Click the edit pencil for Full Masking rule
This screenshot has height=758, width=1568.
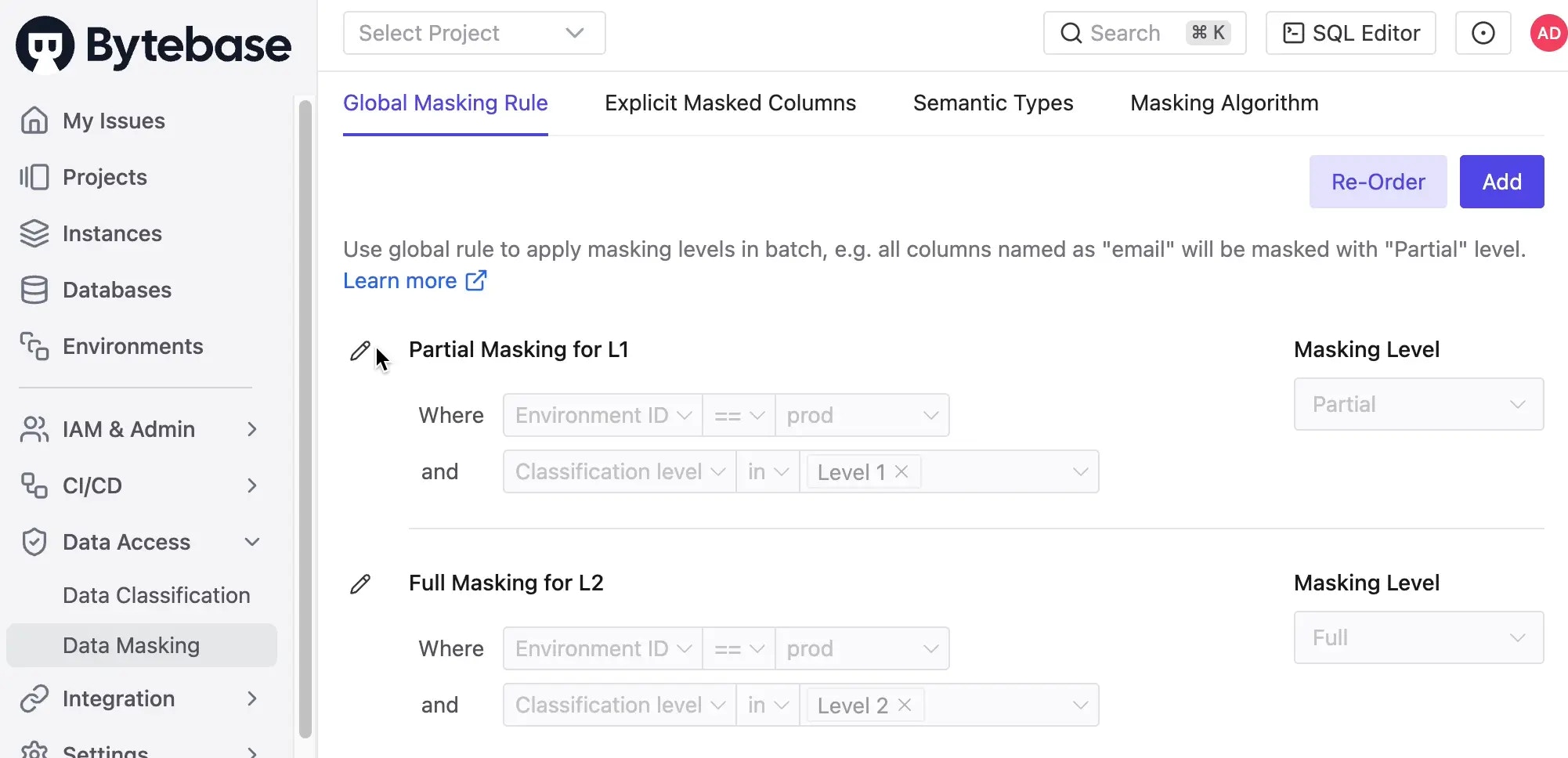pyautogui.click(x=360, y=584)
